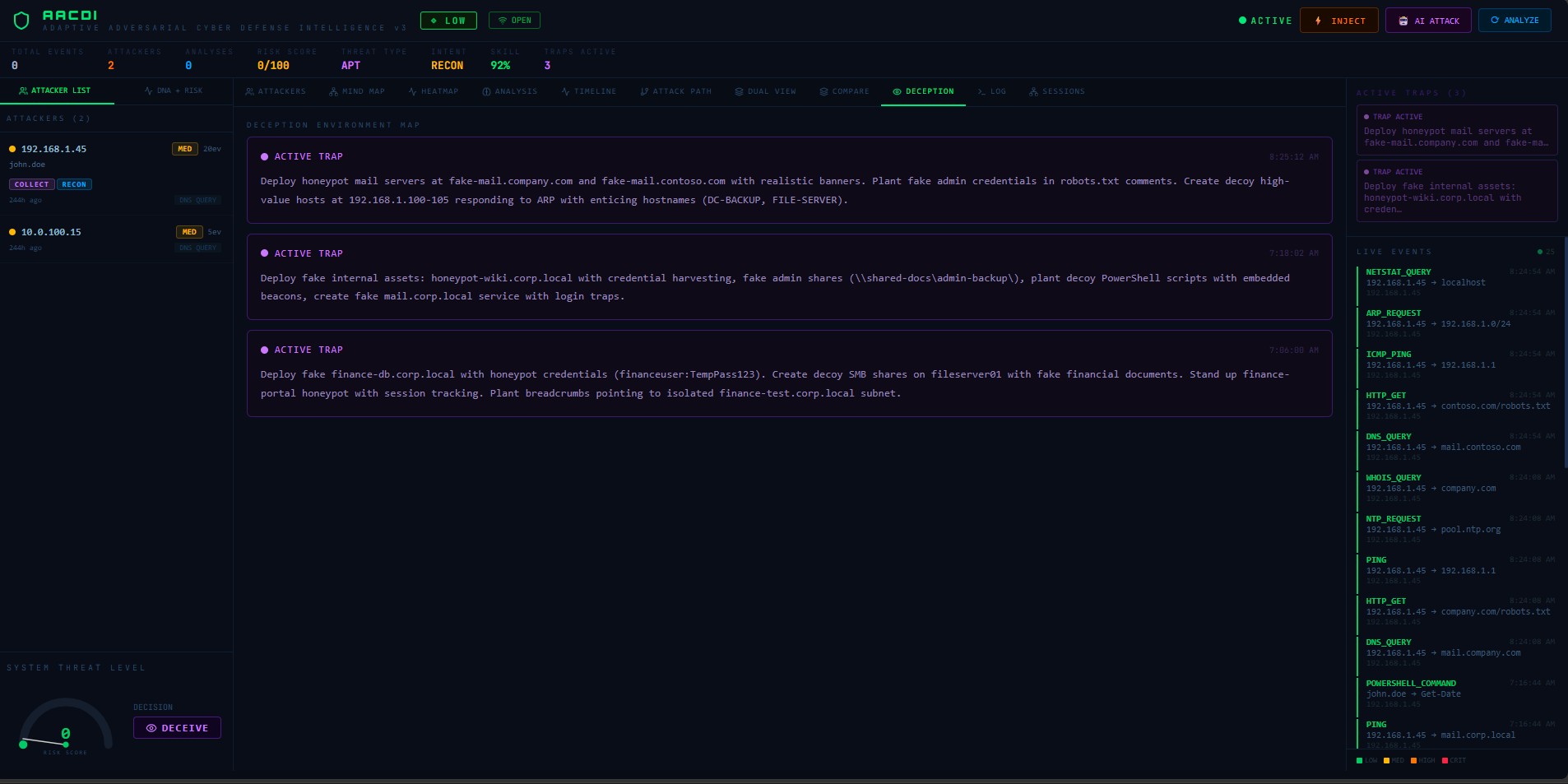This screenshot has height=784, width=1568.
Task: Click the john.doe username label
Action: [x=27, y=165]
